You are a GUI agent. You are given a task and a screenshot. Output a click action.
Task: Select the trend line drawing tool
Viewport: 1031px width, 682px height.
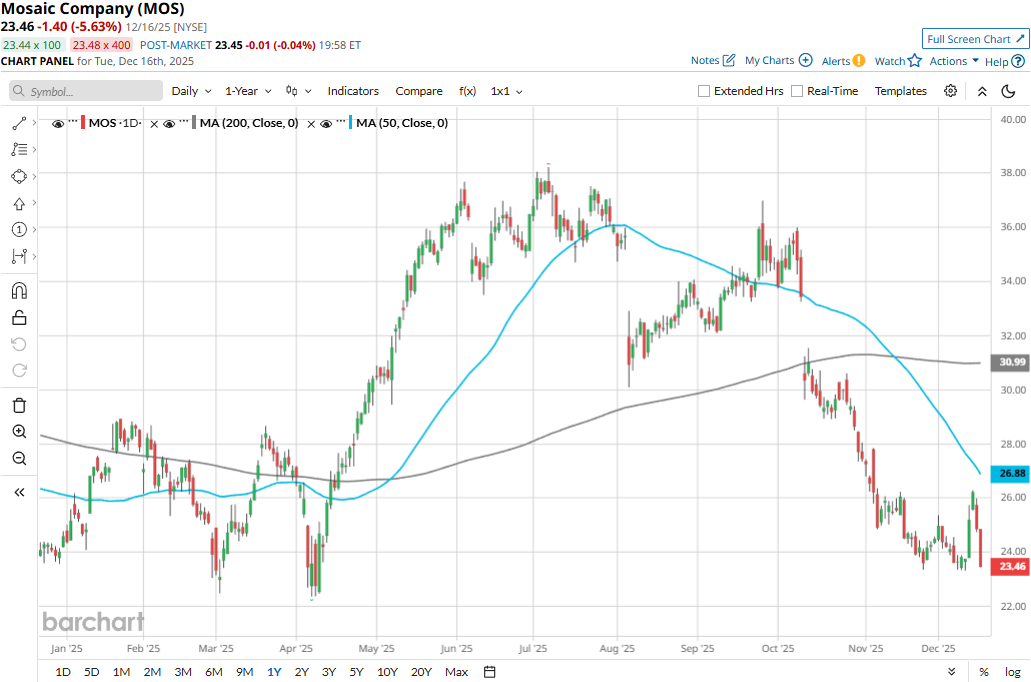click(x=19, y=123)
